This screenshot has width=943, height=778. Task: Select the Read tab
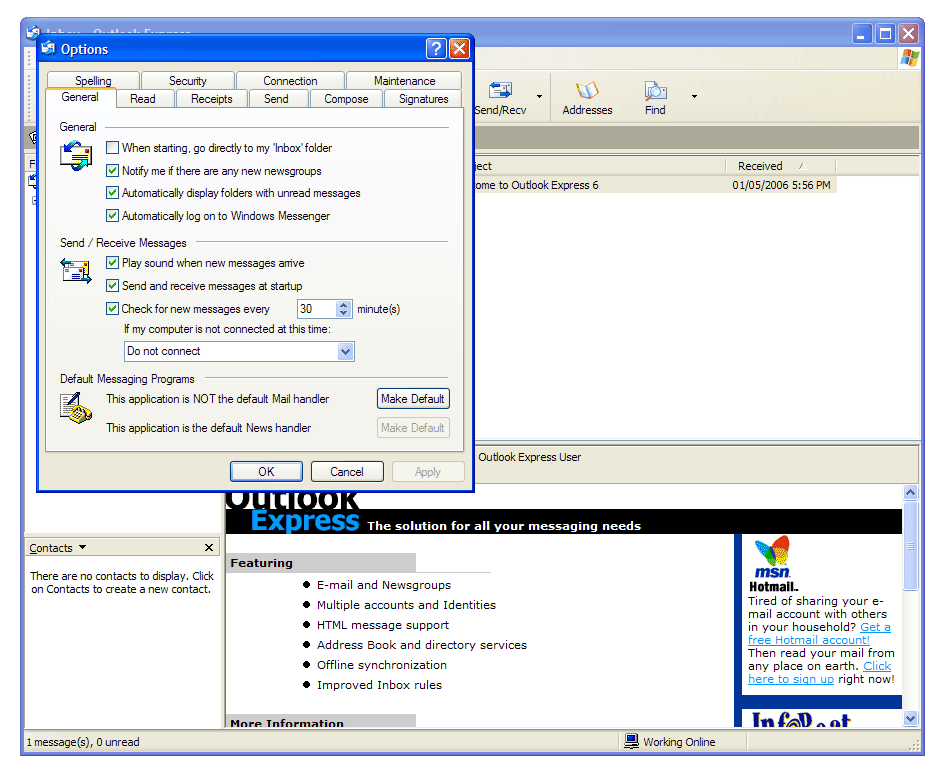(x=143, y=99)
